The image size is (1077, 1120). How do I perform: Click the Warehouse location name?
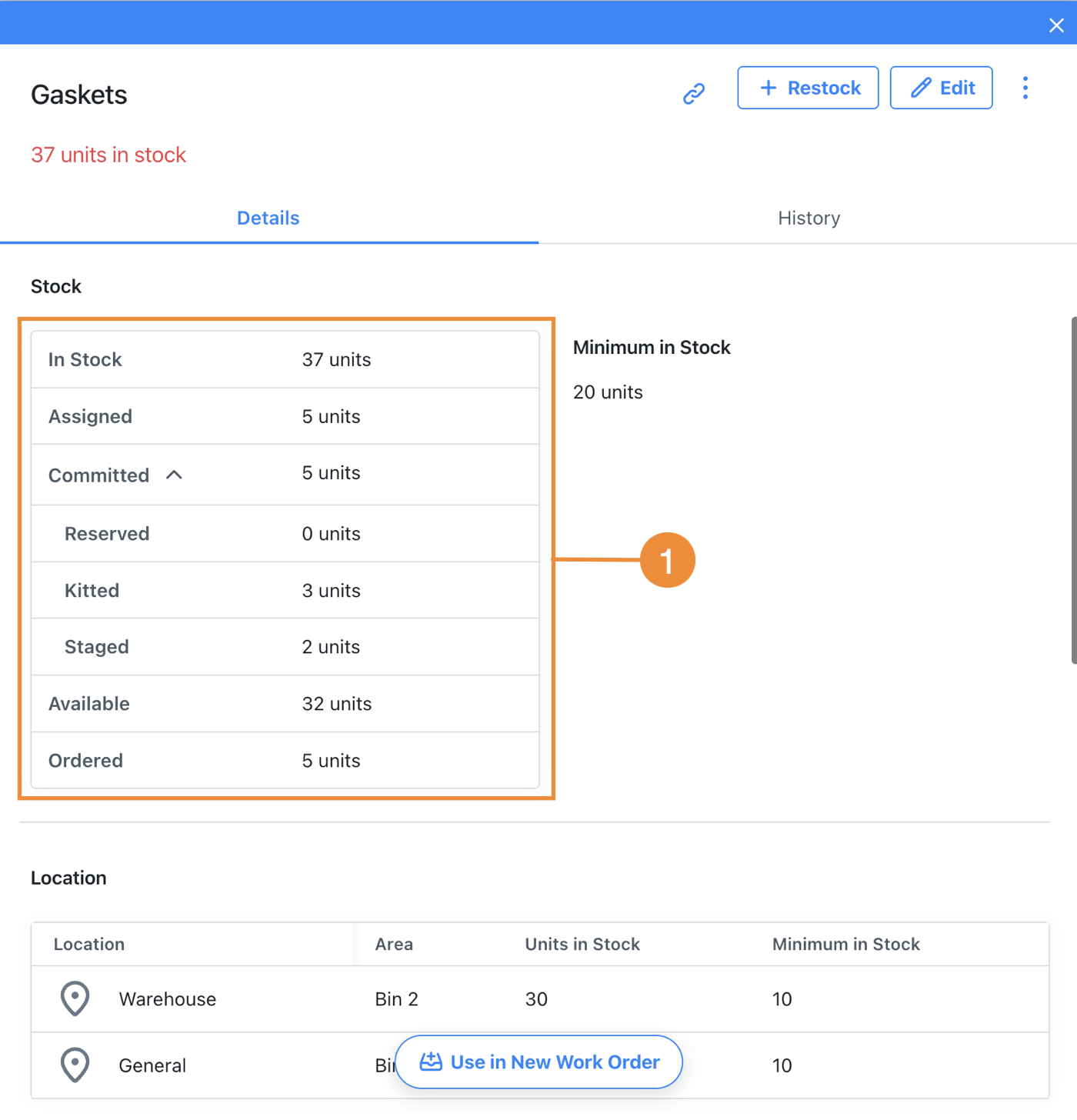coord(167,999)
